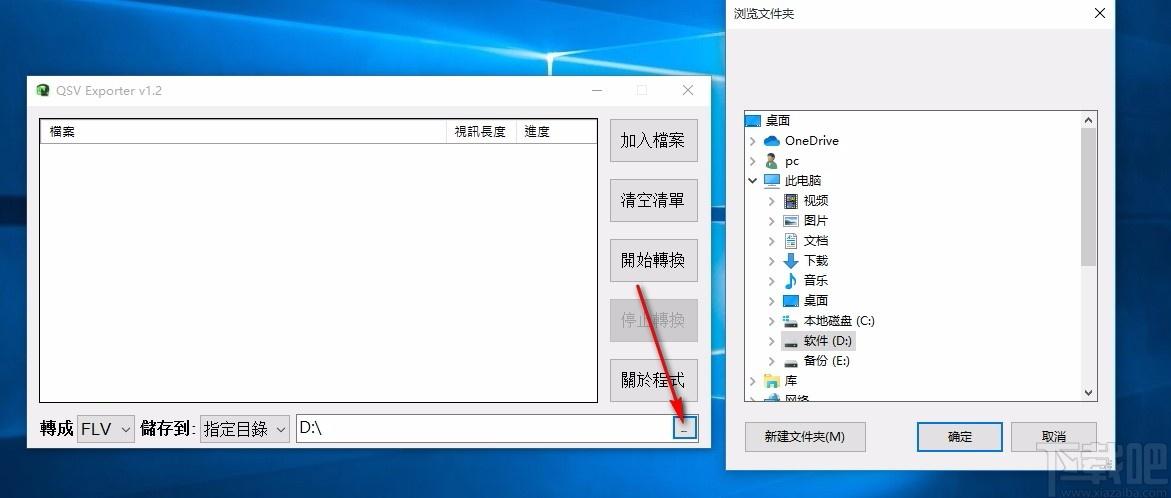Screen dimensions: 1171x498
Task: Select 下载 label in tree
Action: (816, 261)
